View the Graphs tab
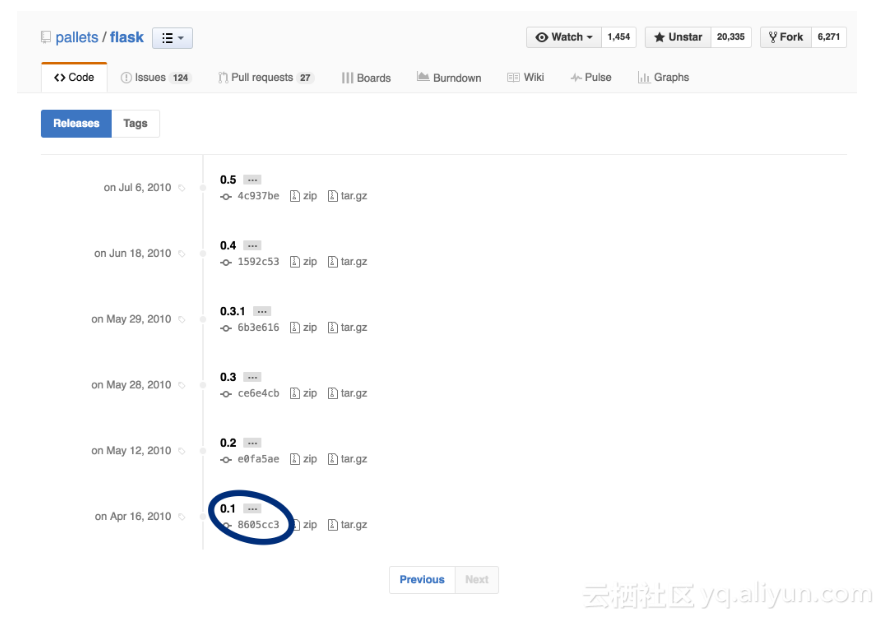This screenshot has width=884, height=620. pos(663,78)
